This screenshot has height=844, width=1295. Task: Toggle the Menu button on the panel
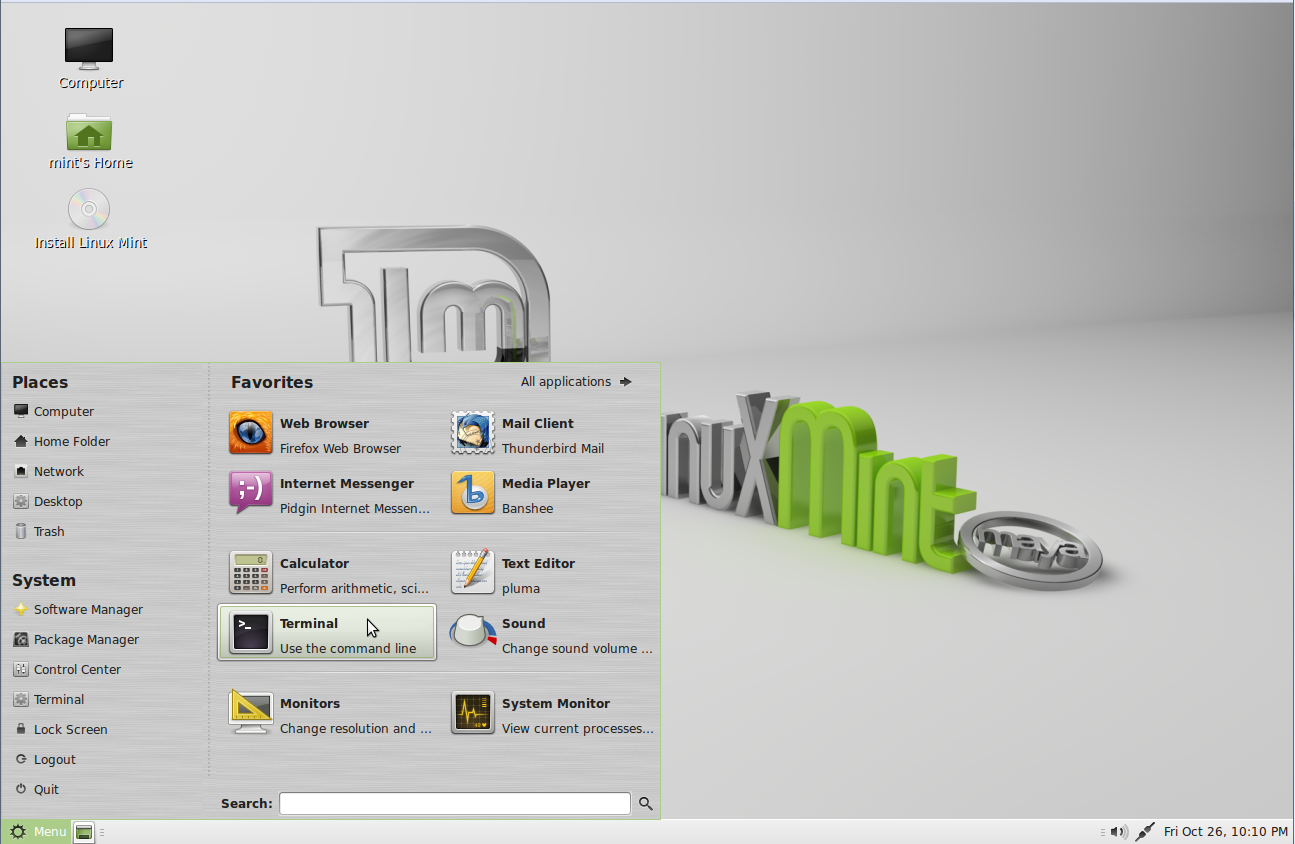pos(37,832)
